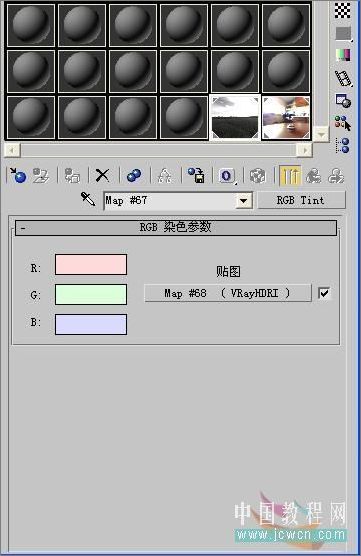Click the Make Material Copy spheres icon
This screenshot has height=556, width=361.
click(134, 175)
